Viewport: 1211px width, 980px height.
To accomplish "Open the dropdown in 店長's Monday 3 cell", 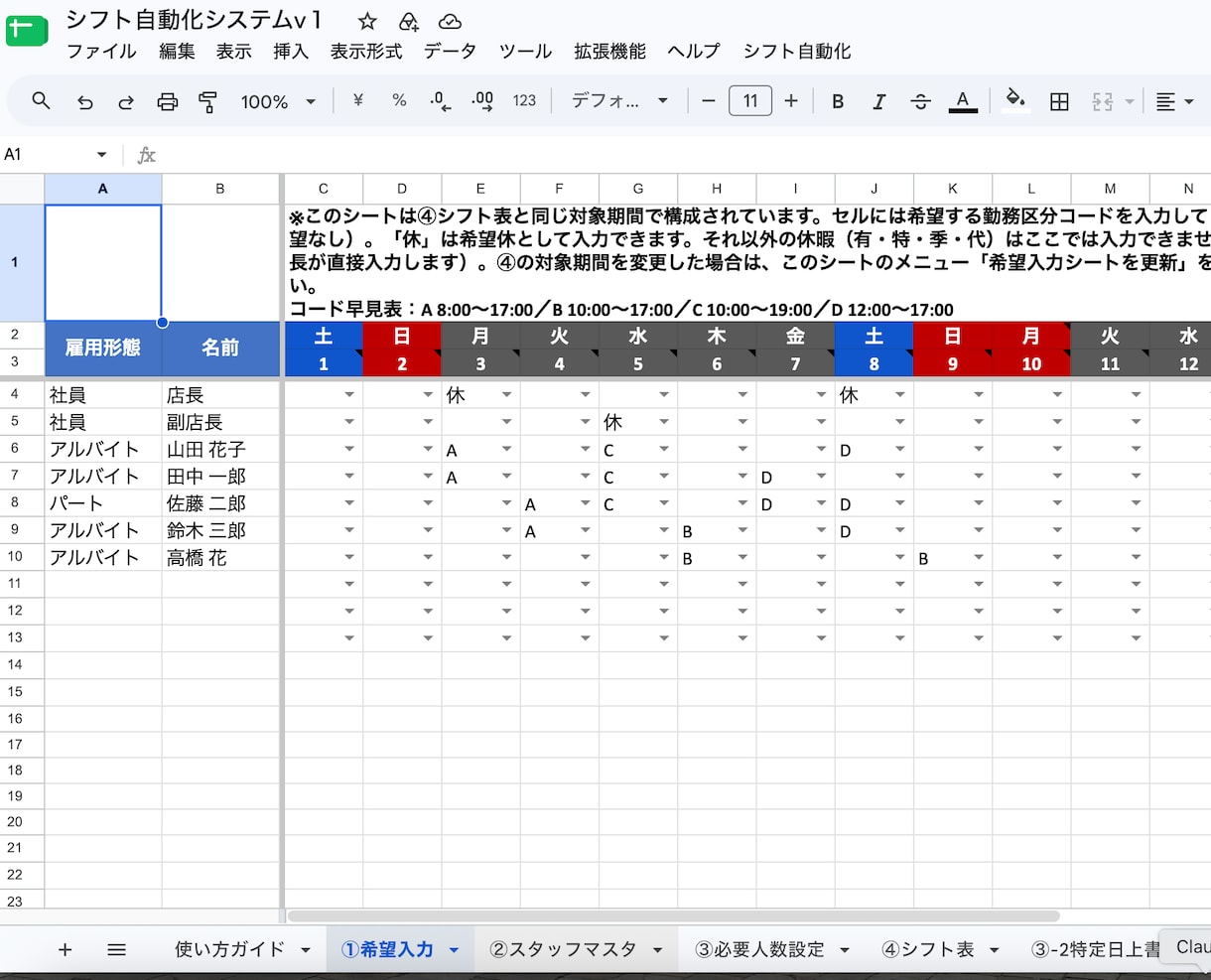I will coord(506,395).
